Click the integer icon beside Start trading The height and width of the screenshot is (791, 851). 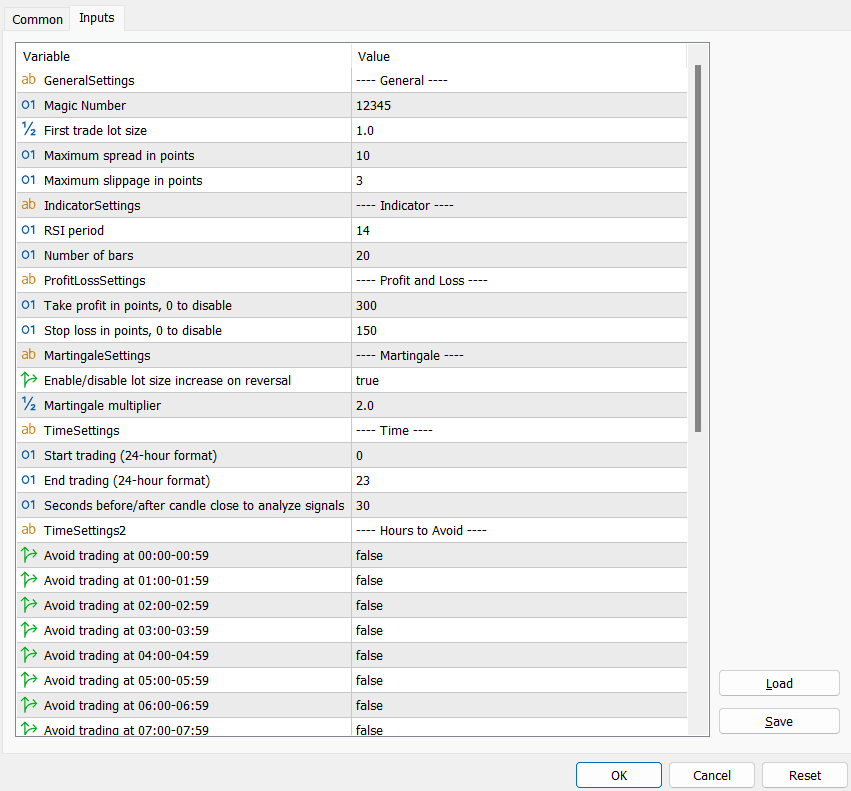29,454
